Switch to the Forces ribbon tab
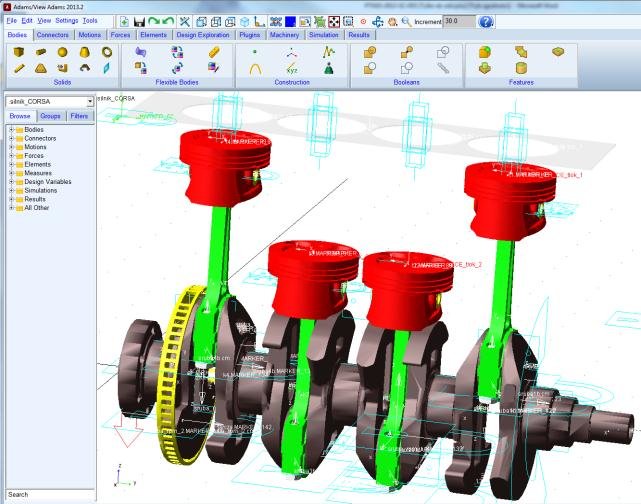The image size is (641, 504). pos(121,35)
